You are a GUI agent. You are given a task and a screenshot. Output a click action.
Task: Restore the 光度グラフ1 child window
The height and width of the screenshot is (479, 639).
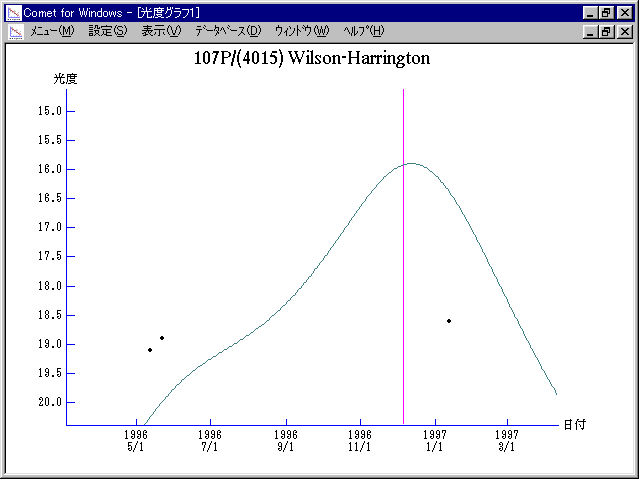605,31
